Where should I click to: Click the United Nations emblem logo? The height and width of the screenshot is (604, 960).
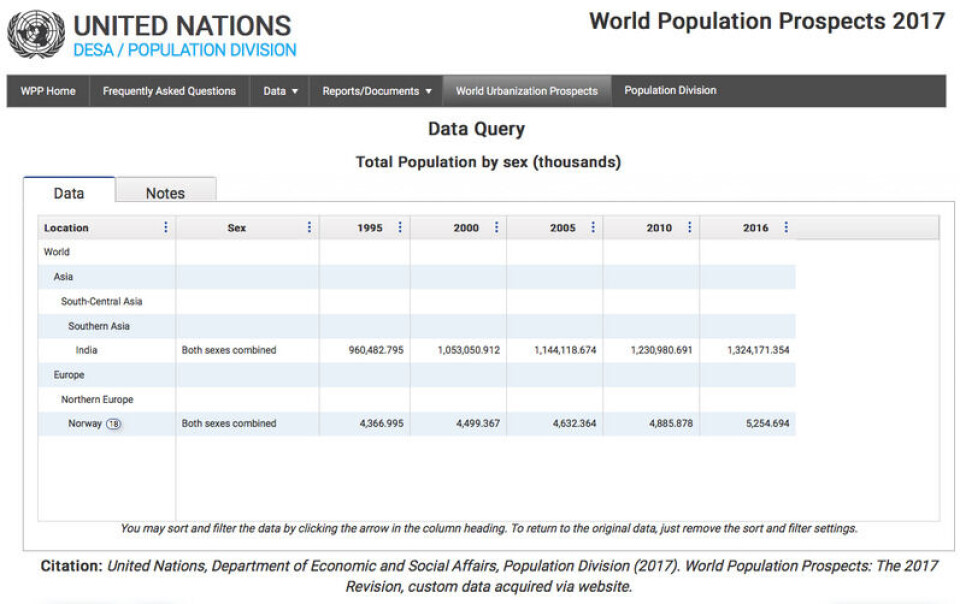[35, 34]
